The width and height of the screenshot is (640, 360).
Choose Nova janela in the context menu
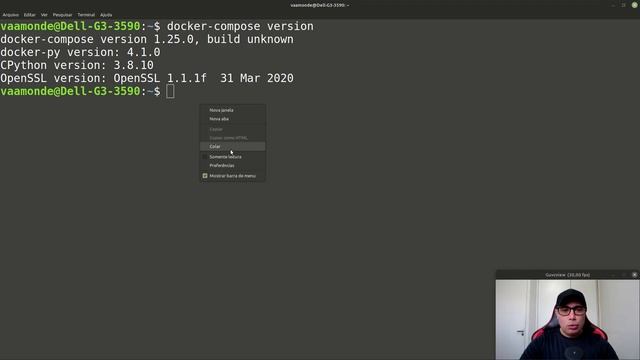click(233, 110)
